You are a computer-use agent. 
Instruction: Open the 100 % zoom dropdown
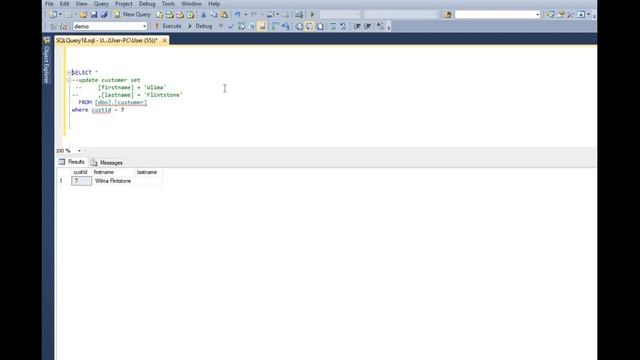(x=79, y=151)
